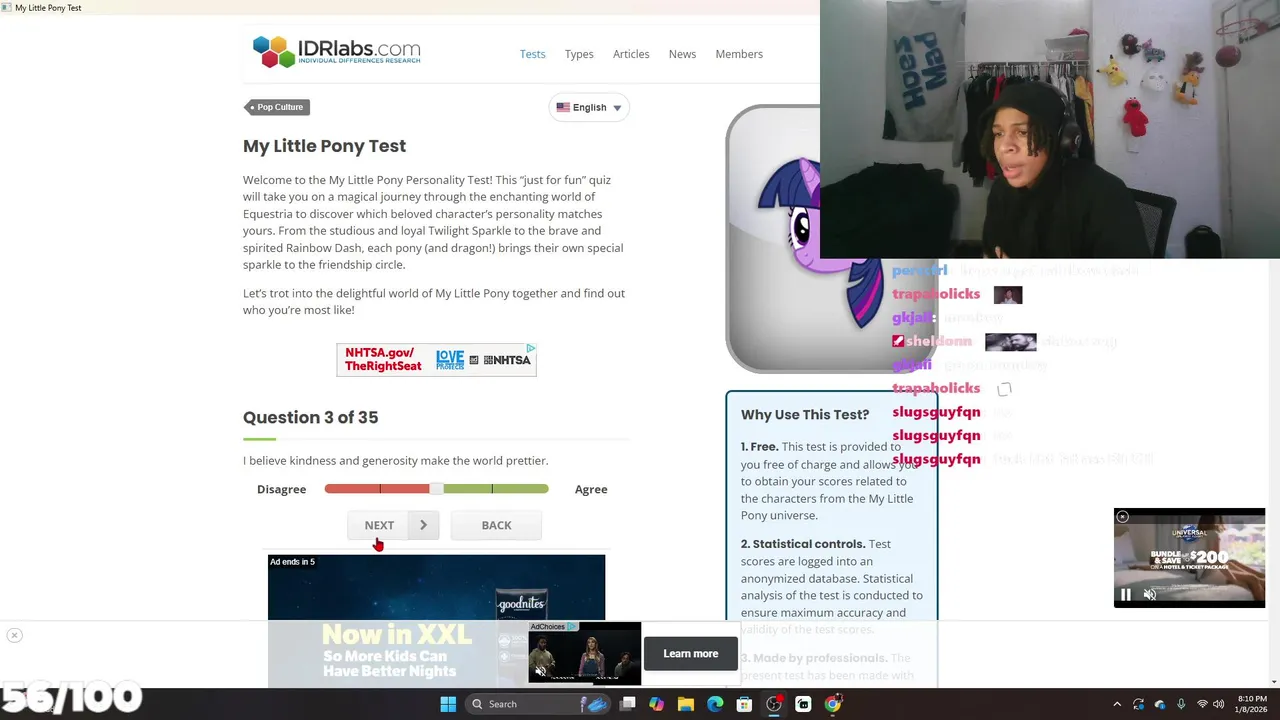Click the Why Use This Test? heading

(x=805, y=414)
